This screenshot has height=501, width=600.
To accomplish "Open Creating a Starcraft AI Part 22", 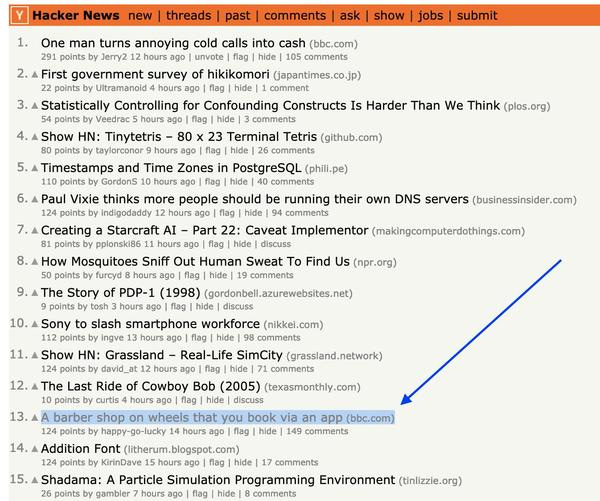I will click(x=204, y=230).
